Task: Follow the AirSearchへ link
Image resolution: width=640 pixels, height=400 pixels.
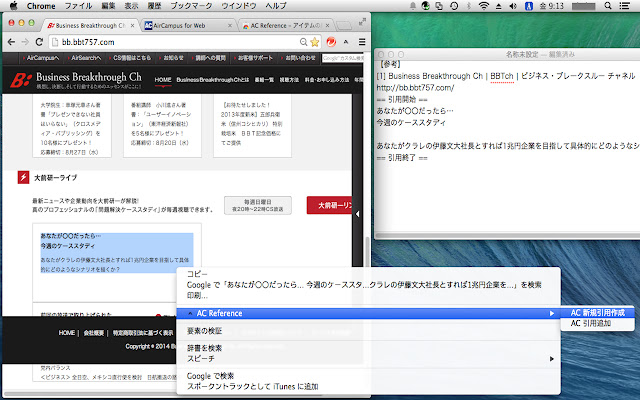Action: (x=84, y=58)
